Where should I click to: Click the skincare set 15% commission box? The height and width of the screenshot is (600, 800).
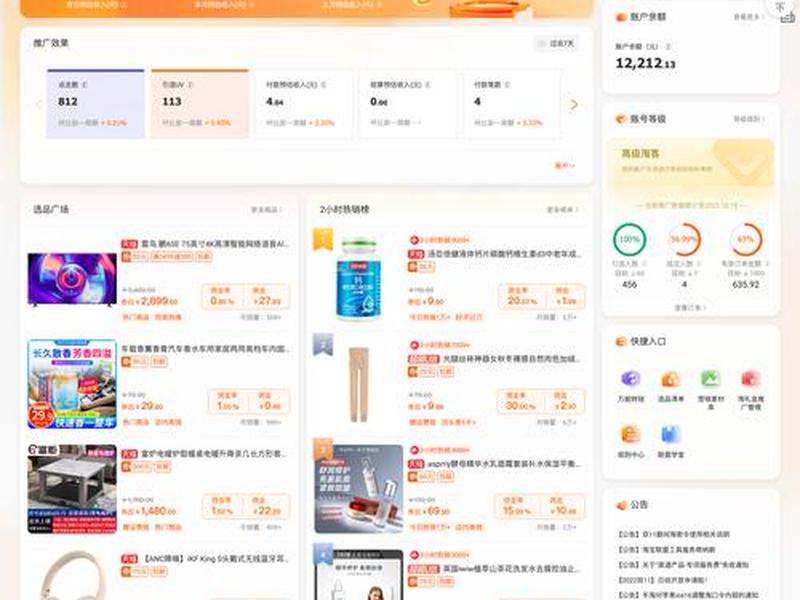pyautogui.click(x=539, y=506)
